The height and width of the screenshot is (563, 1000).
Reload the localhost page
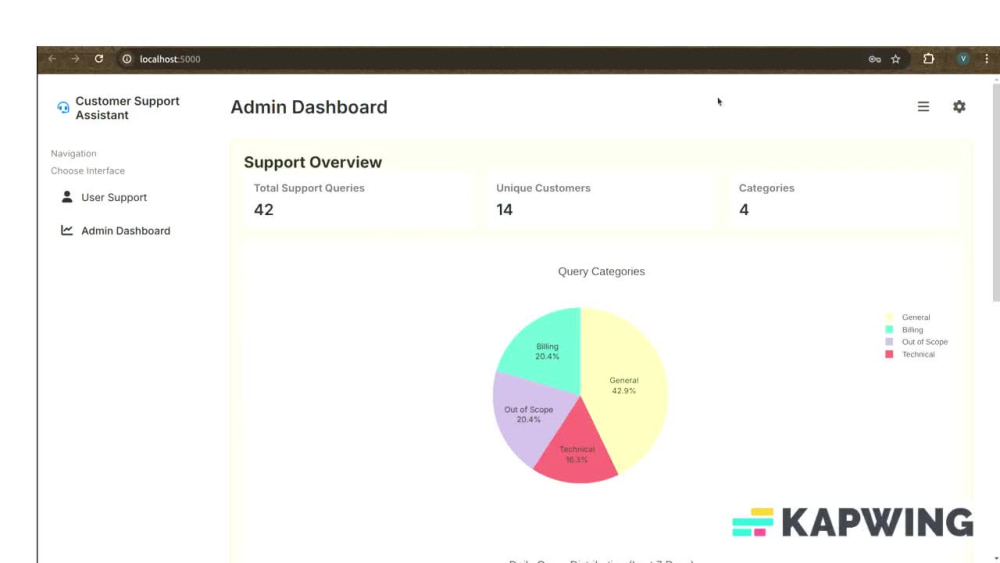click(99, 59)
